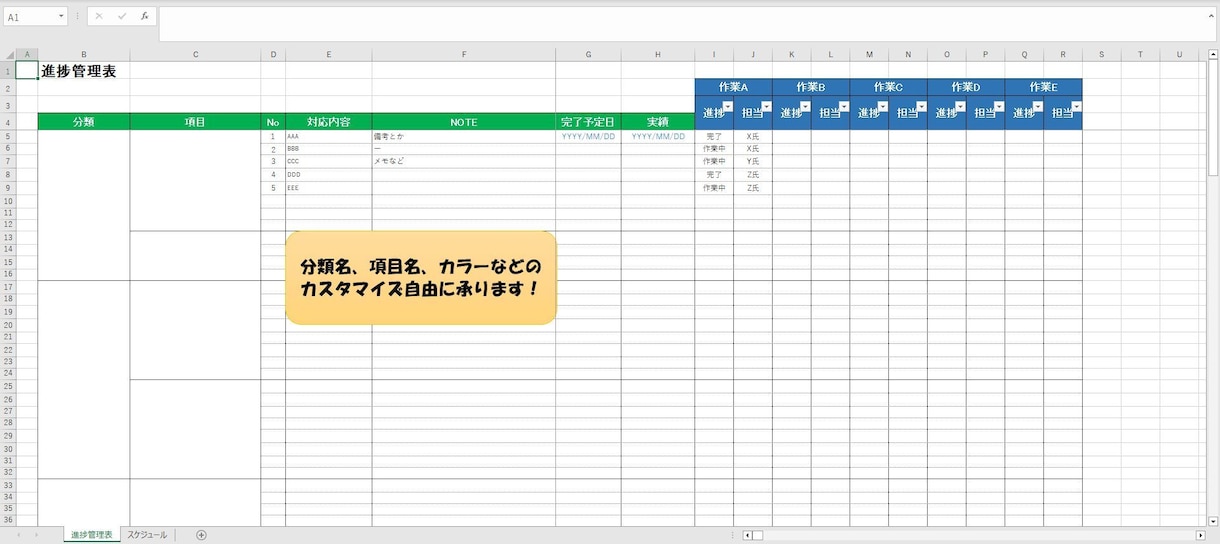
Task: Click the green No header cell
Action: pos(273,122)
